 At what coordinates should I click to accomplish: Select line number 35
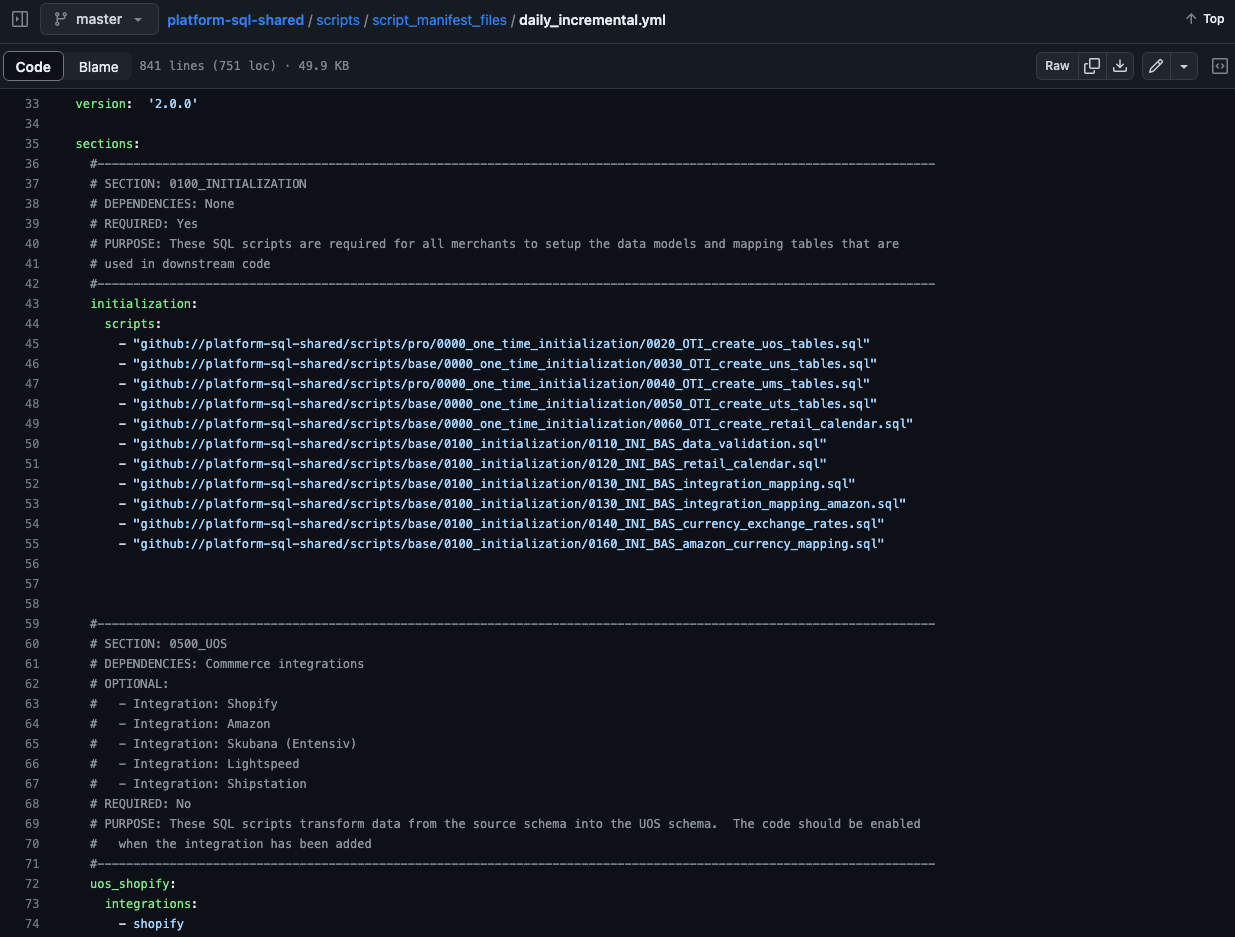point(32,144)
